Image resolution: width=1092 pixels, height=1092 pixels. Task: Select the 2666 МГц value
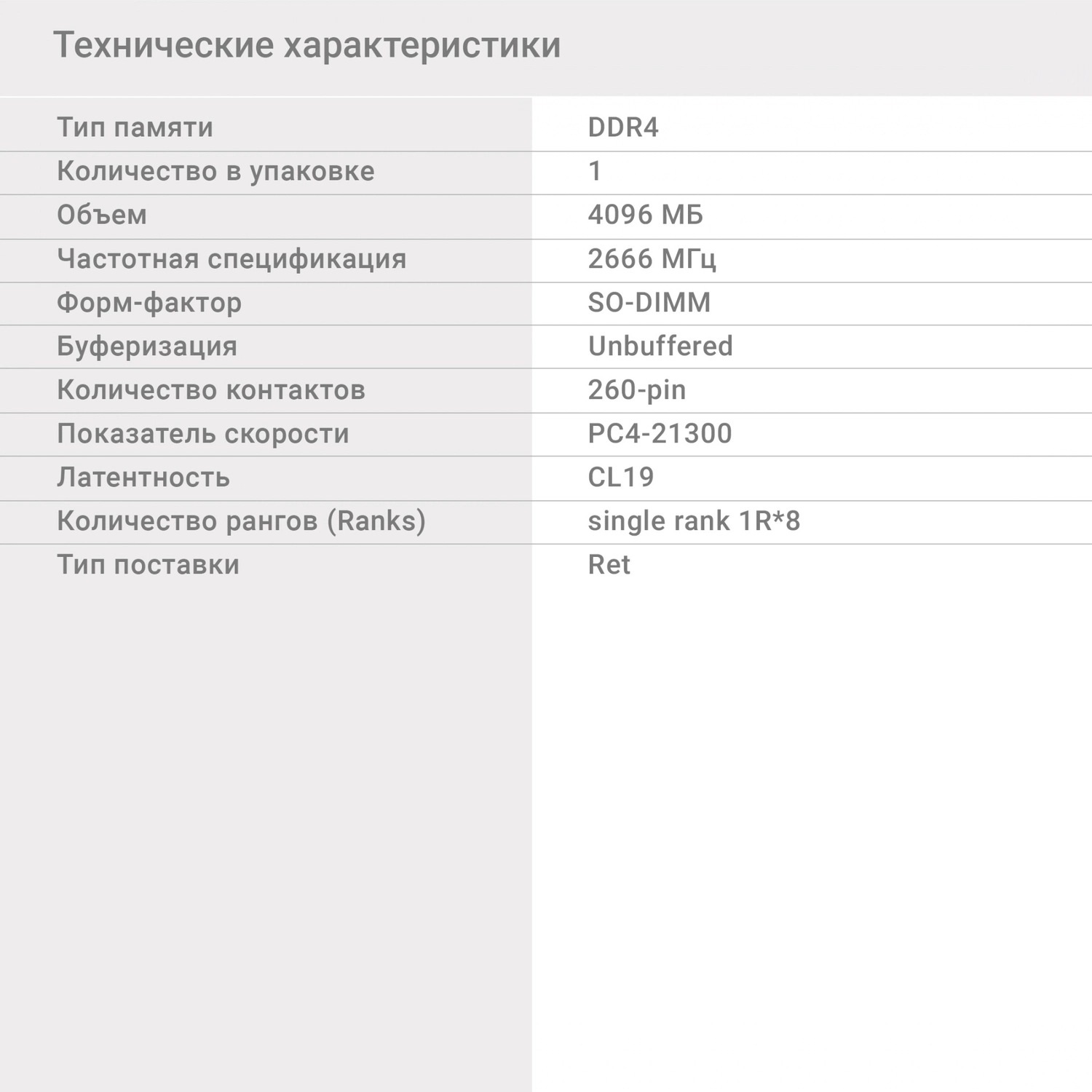(652, 258)
